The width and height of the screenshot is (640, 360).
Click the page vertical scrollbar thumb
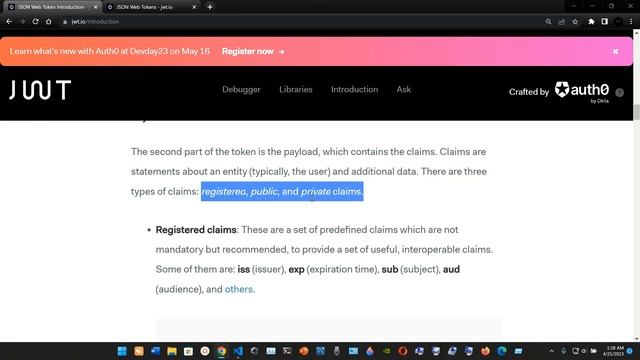[636, 112]
